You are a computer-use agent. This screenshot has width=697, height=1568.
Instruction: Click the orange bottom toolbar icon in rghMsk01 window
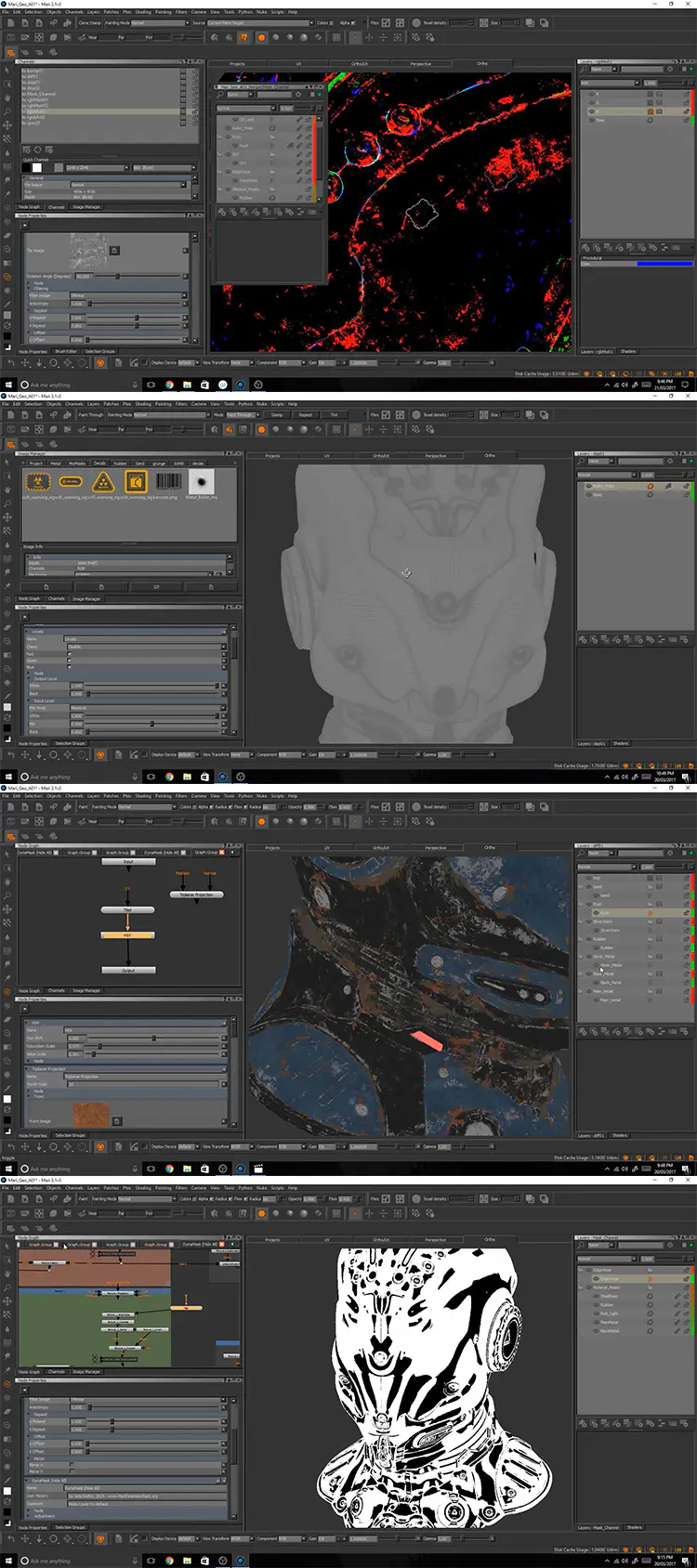click(100, 363)
